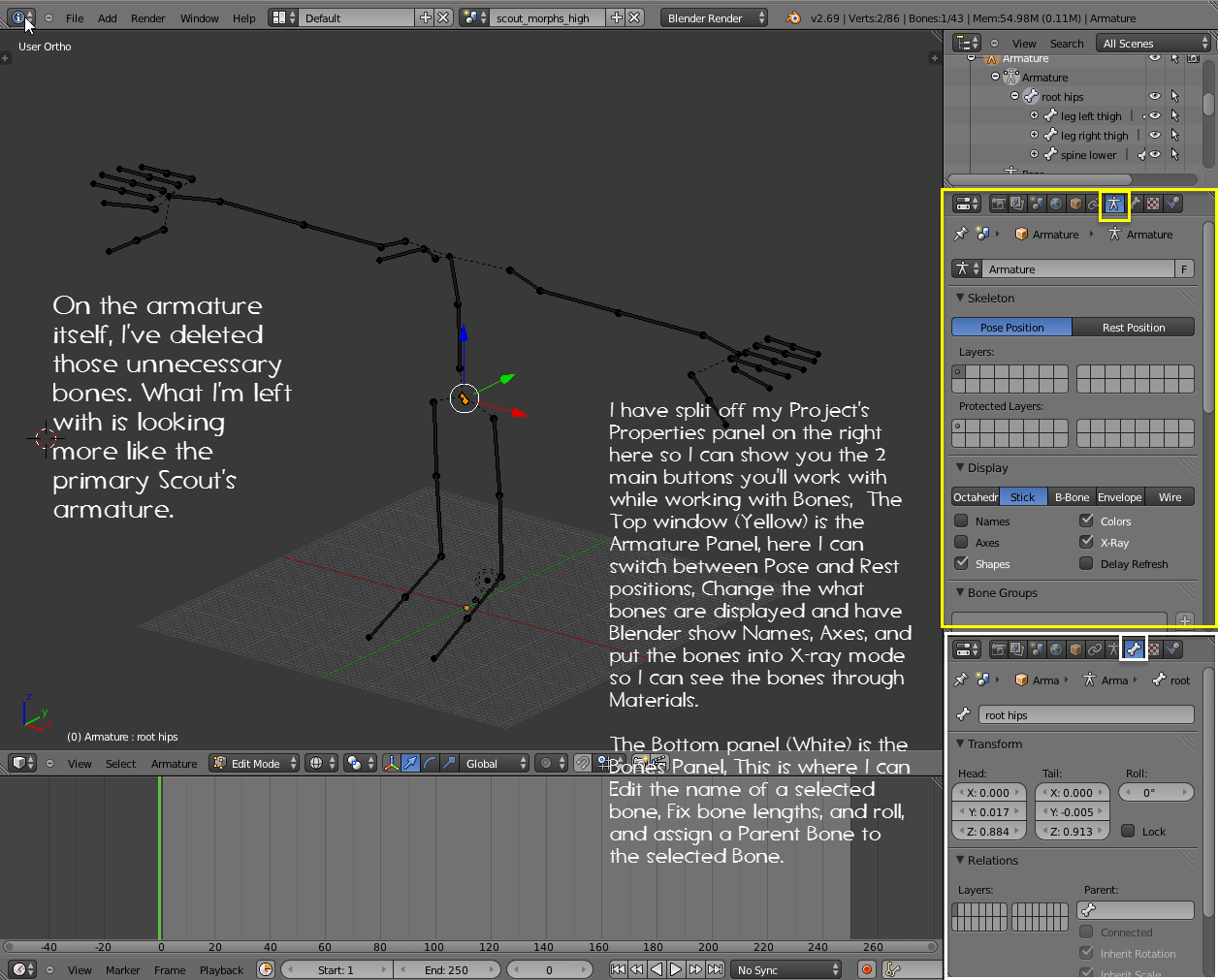This screenshot has width=1218, height=980.
Task: Click the translate manipulator arrow icon
Action: coord(411,764)
